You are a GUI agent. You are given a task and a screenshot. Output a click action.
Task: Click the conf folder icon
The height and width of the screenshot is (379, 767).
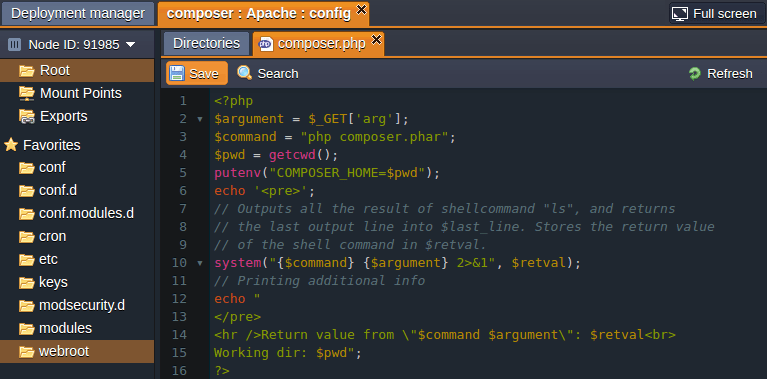click(x=27, y=168)
